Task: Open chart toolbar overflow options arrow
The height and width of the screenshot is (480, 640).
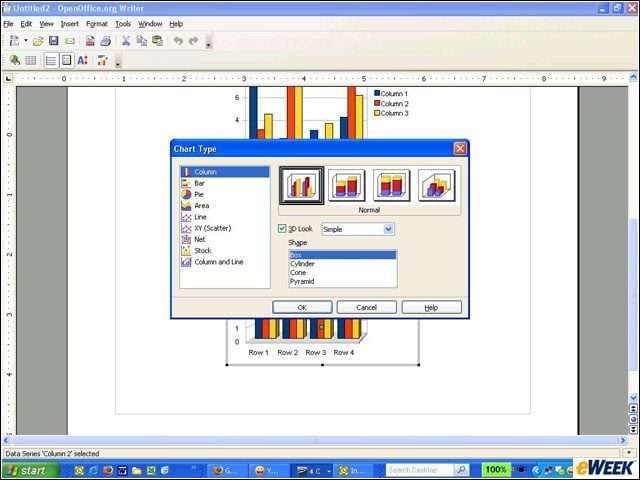Action: point(118,61)
